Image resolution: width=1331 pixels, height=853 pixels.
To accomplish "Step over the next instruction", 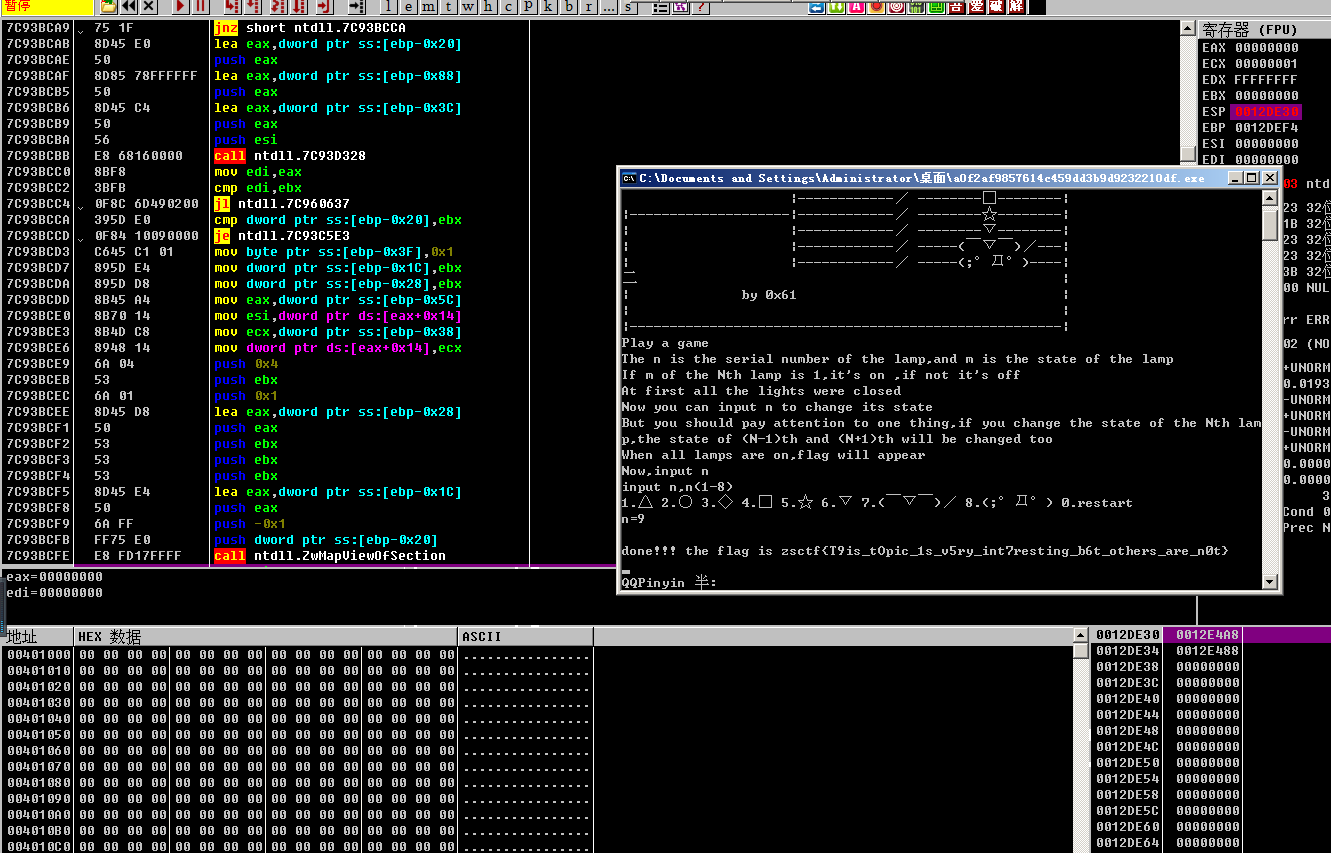I will [251, 7].
